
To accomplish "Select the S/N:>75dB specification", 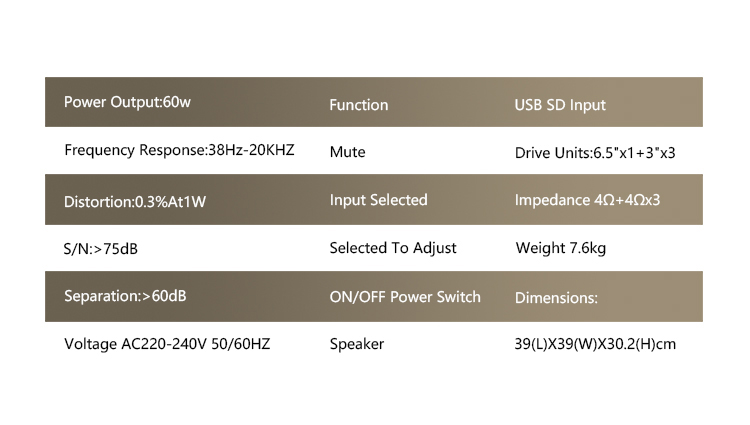I will pyautogui.click(x=100, y=249).
